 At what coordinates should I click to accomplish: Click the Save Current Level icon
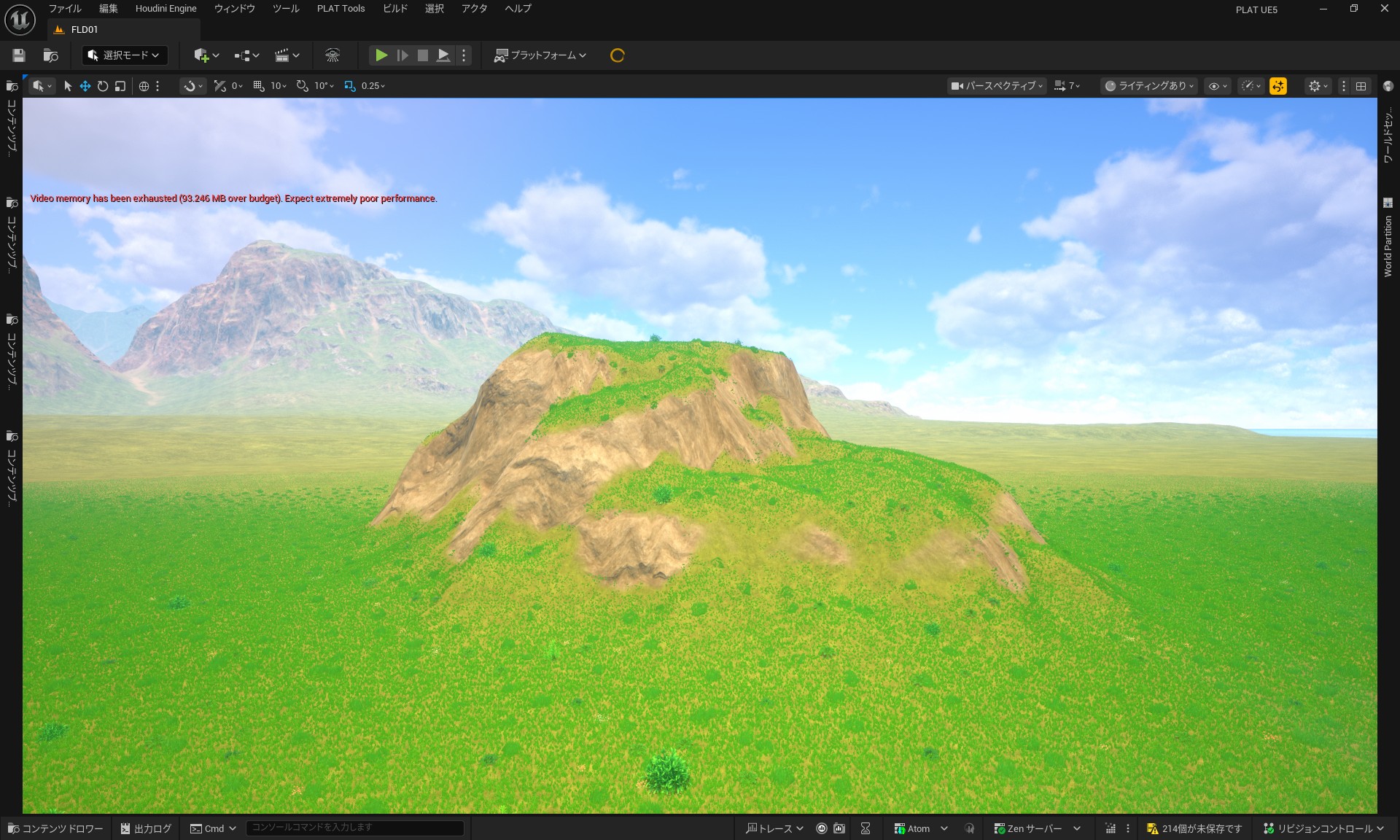18,55
